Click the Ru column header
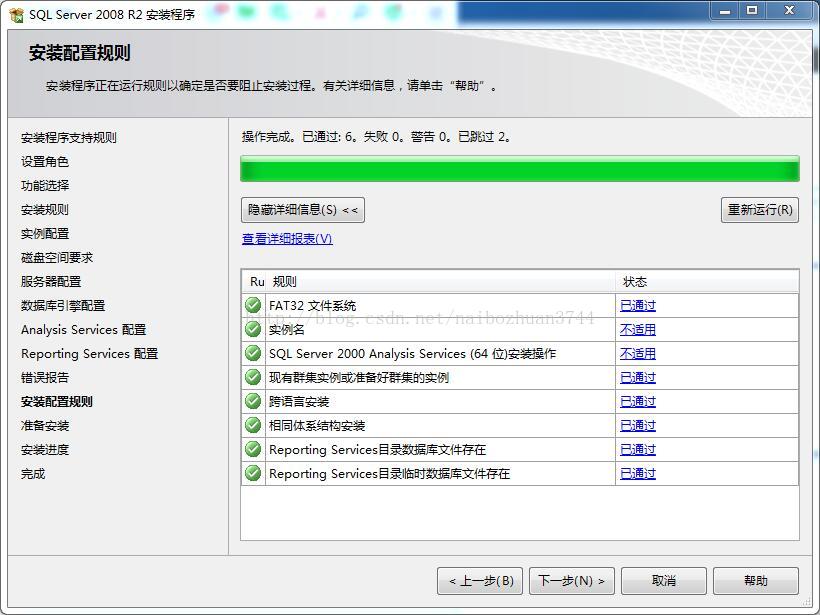Viewport: 820px width, 615px height. tap(255, 282)
